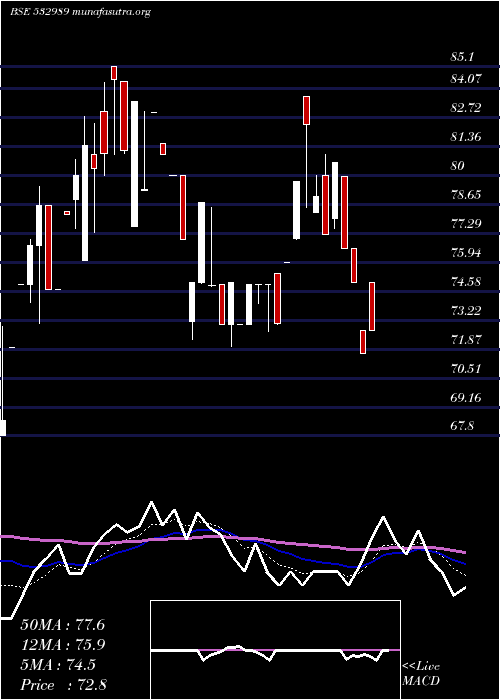The height and width of the screenshot is (700, 500).
Task: Click the 84.07 price label
Action: click(466, 79)
